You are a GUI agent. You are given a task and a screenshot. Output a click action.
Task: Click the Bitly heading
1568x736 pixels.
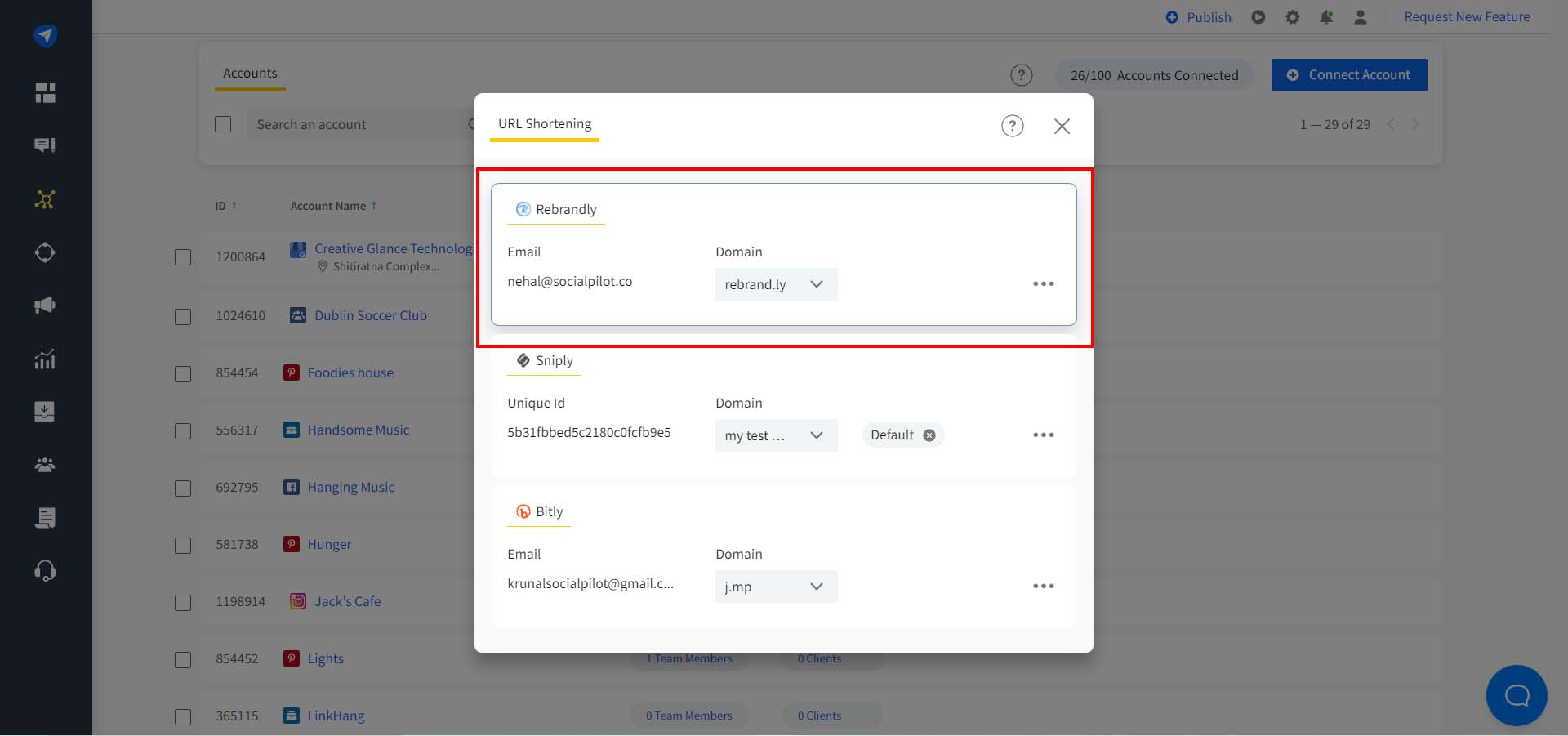540,512
